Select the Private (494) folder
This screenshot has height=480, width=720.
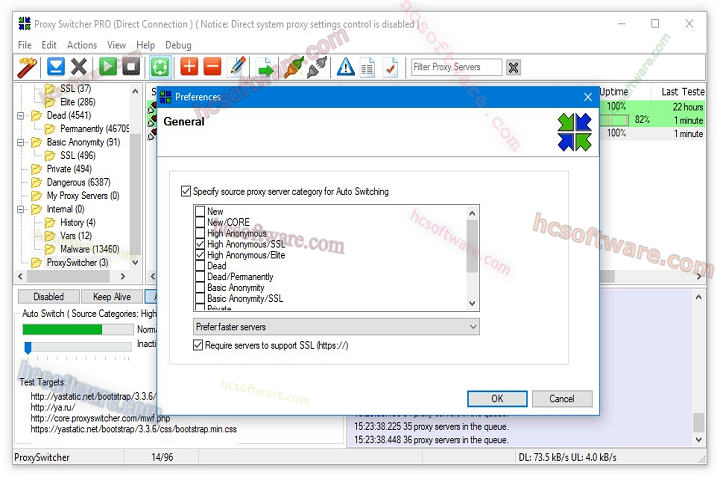click(x=69, y=169)
